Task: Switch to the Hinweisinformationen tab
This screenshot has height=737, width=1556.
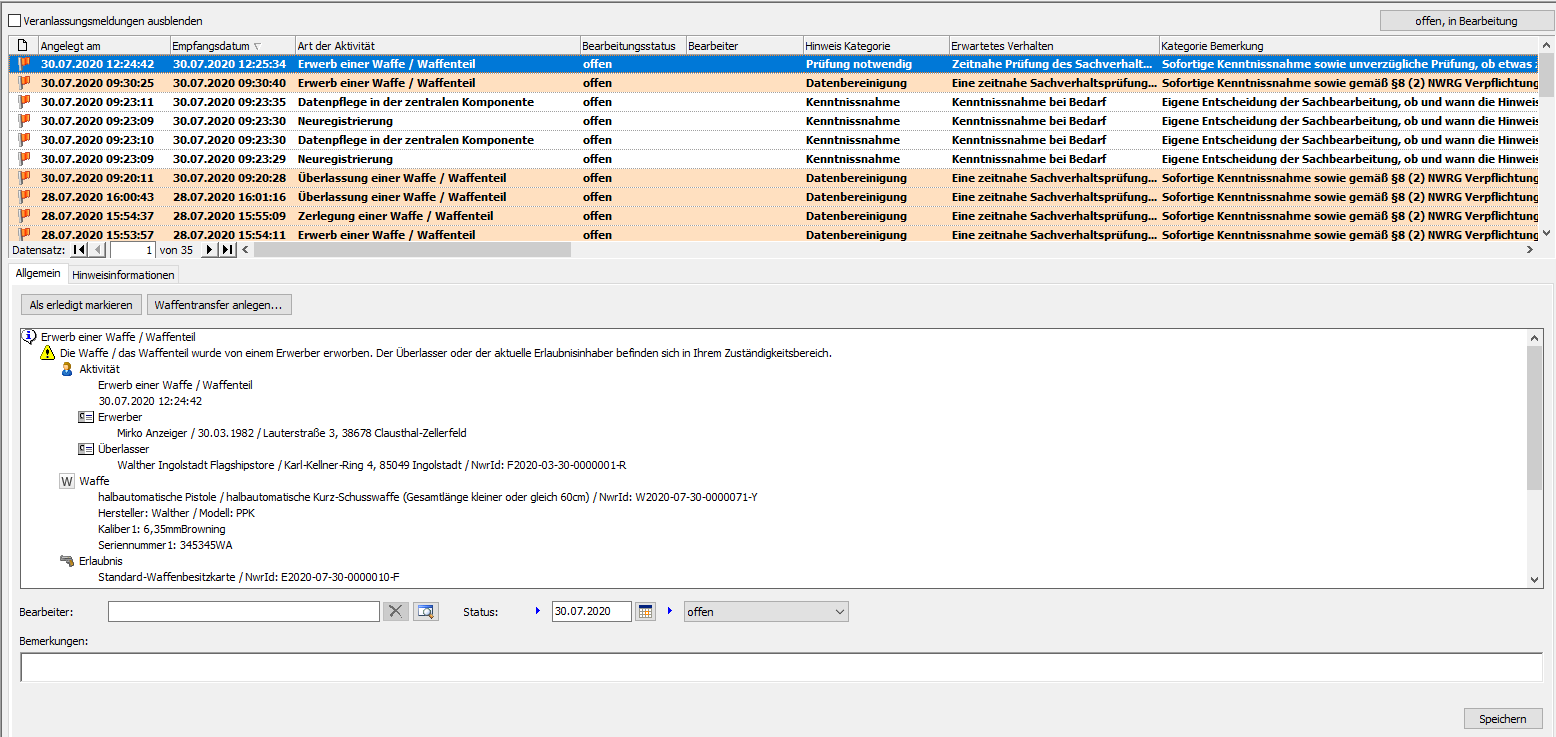Action: (x=123, y=275)
